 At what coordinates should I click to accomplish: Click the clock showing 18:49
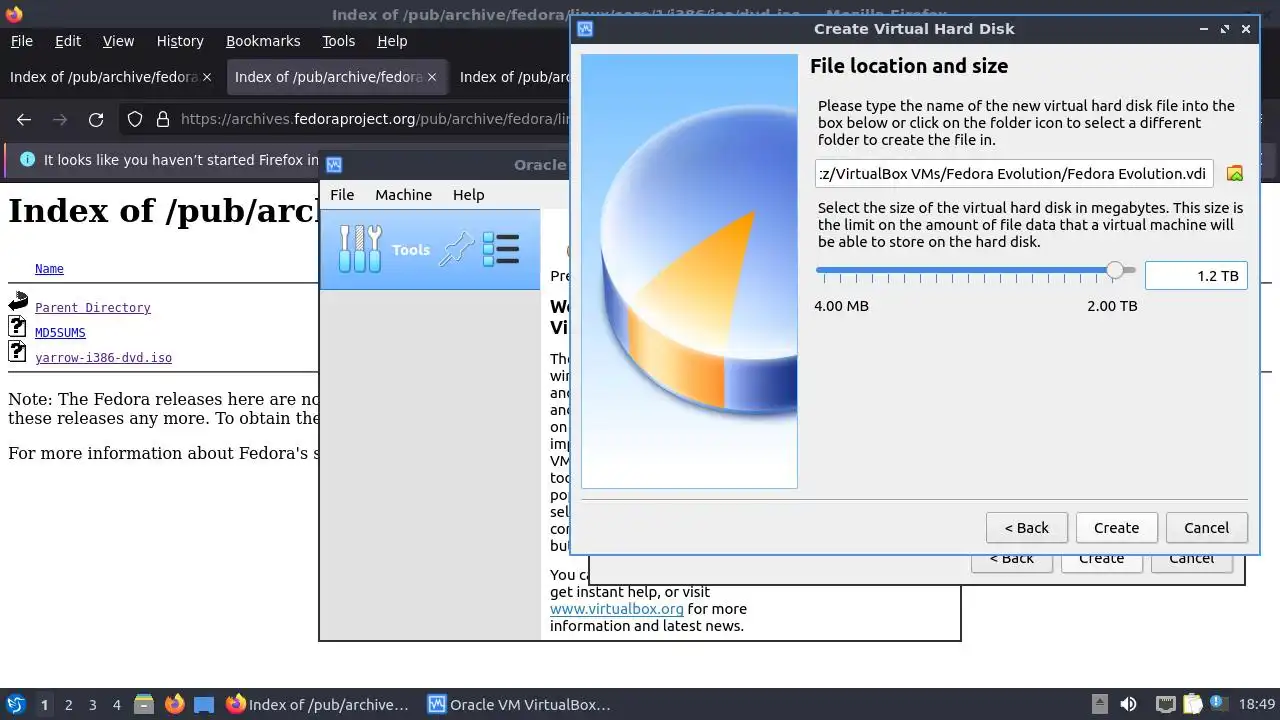pyautogui.click(x=1257, y=704)
